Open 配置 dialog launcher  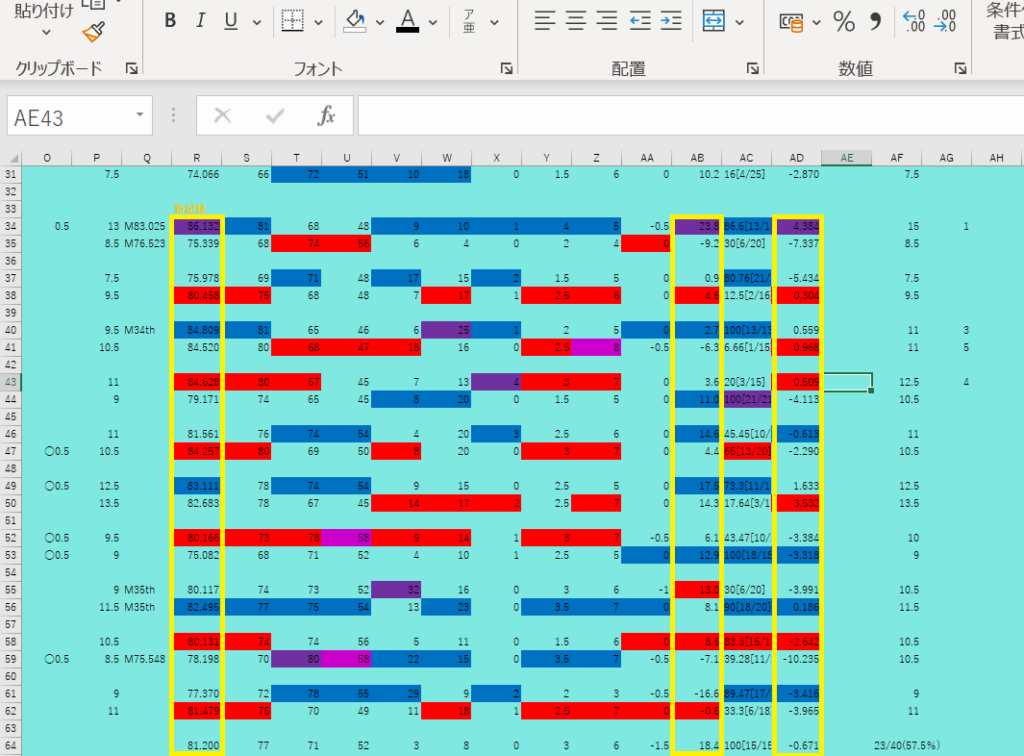click(752, 68)
